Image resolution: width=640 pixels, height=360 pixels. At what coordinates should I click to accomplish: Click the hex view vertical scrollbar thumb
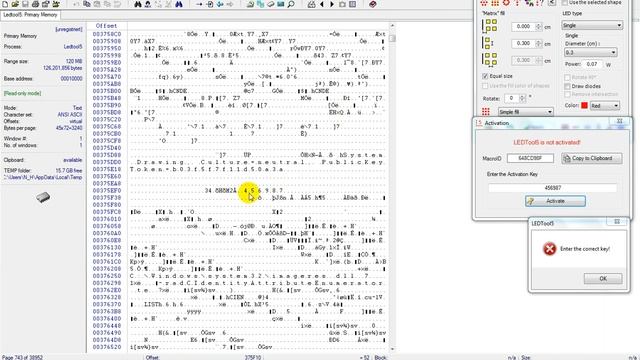[x=392, y=38]
